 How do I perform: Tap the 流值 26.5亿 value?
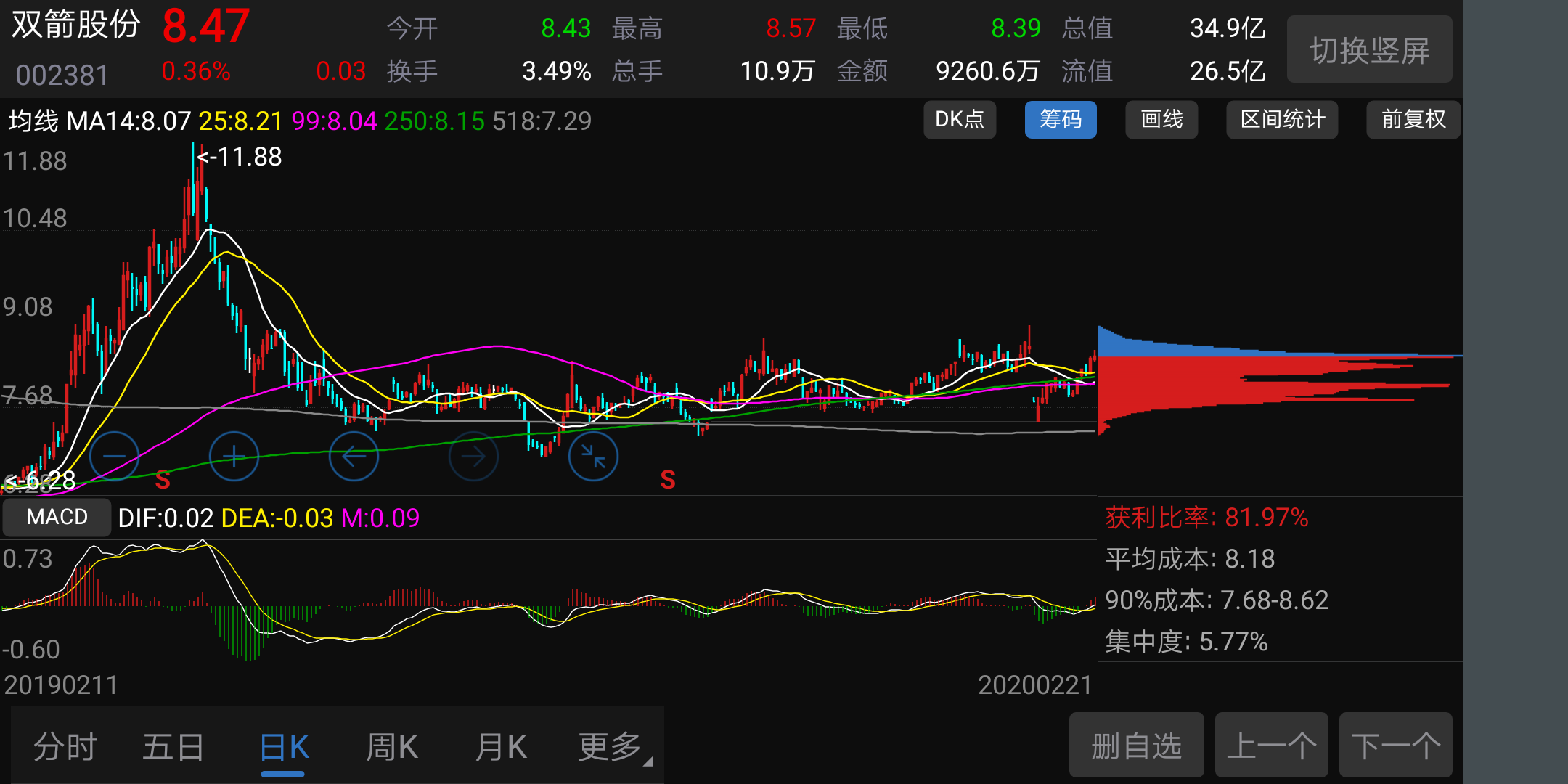click(x=1227, y=70)
